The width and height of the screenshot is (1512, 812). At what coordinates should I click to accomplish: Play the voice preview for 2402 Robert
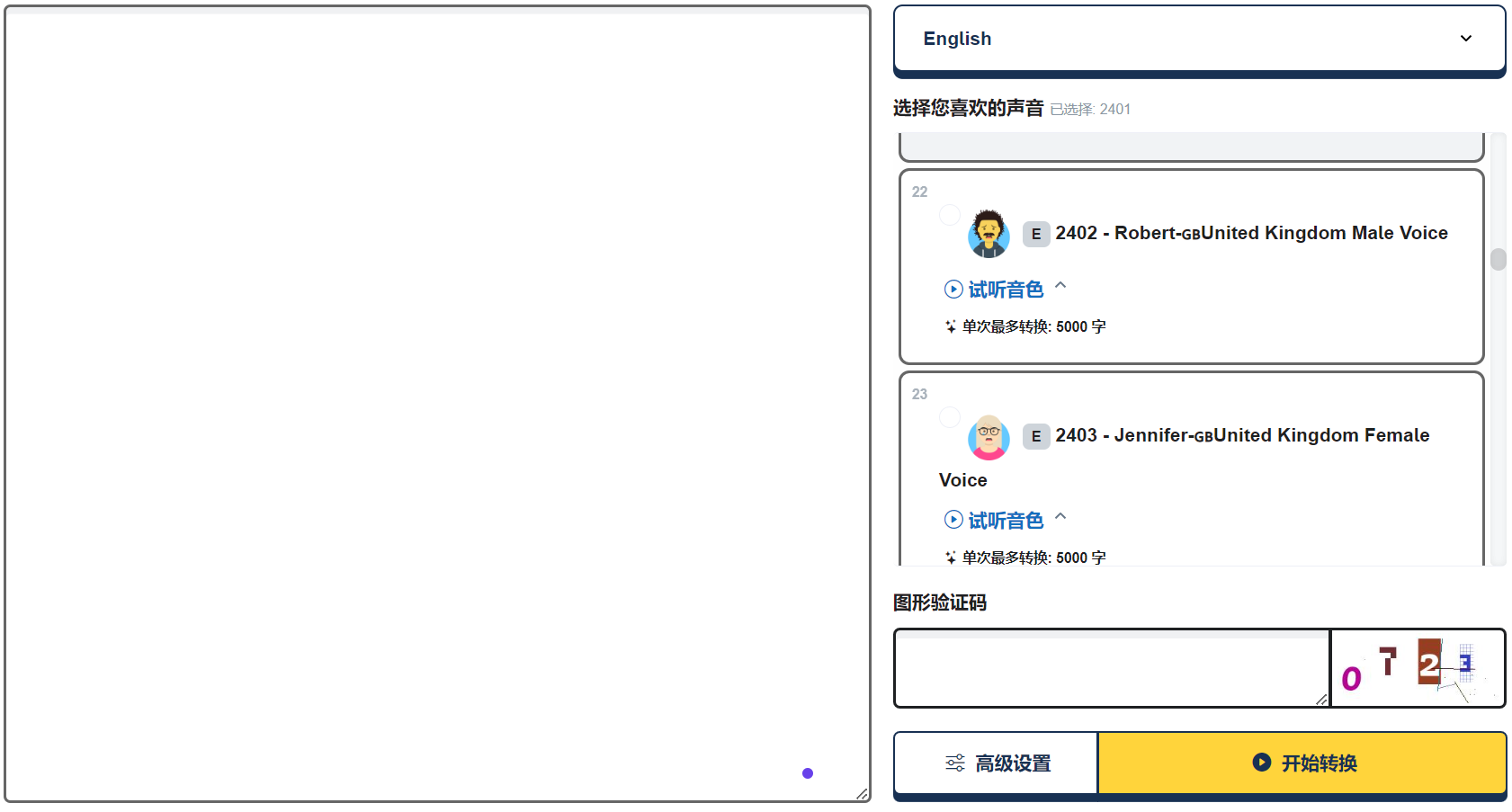[994, 290]
